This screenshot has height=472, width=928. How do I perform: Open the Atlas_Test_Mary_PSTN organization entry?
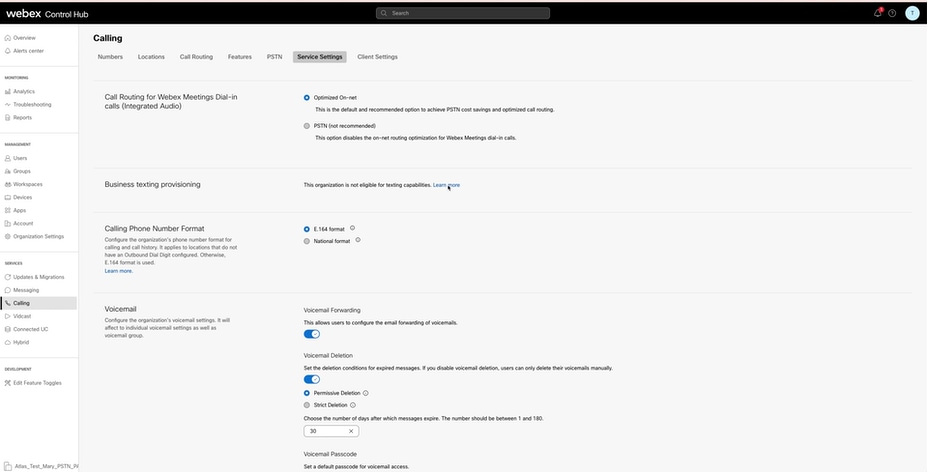[x=41, y=466]
